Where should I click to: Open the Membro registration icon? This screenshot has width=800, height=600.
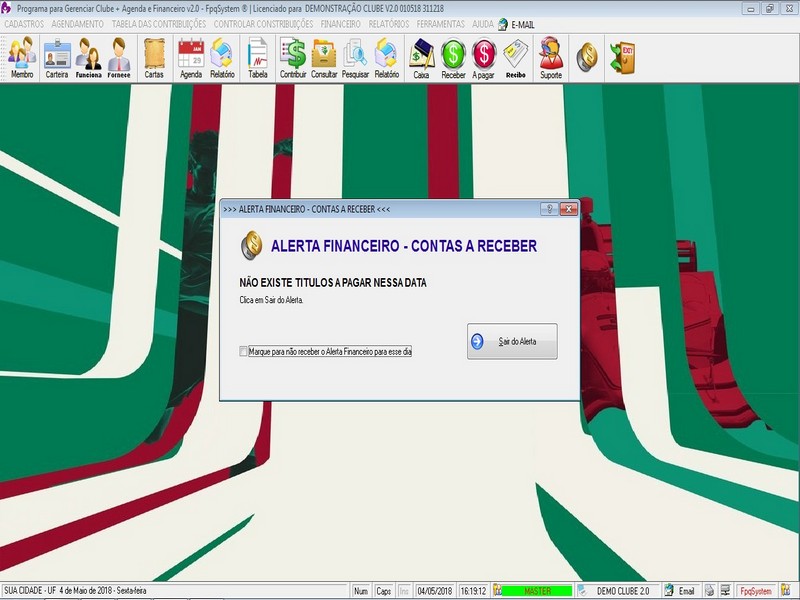[22, 58]
